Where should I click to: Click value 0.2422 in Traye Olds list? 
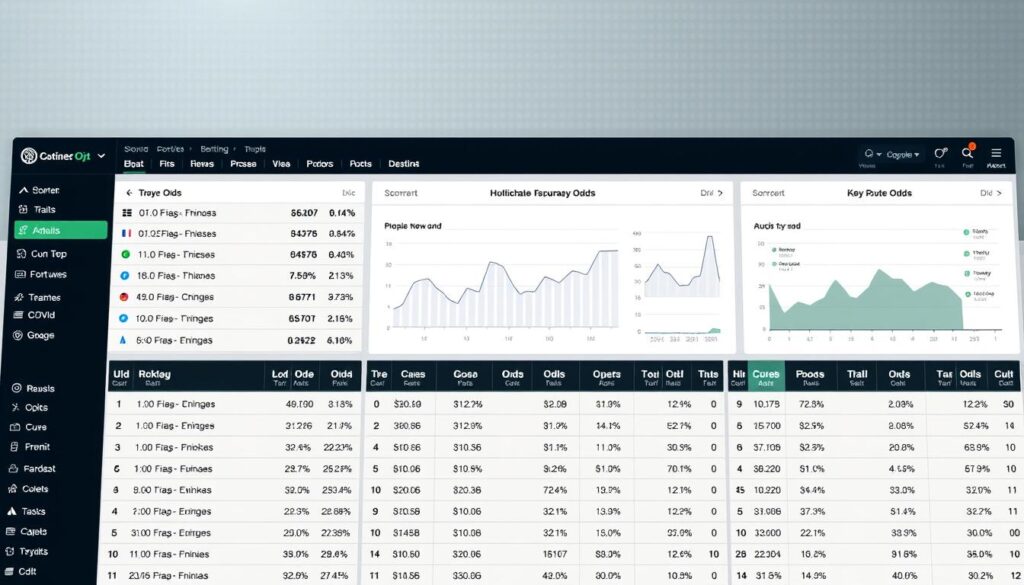click(x=301, y=340)
